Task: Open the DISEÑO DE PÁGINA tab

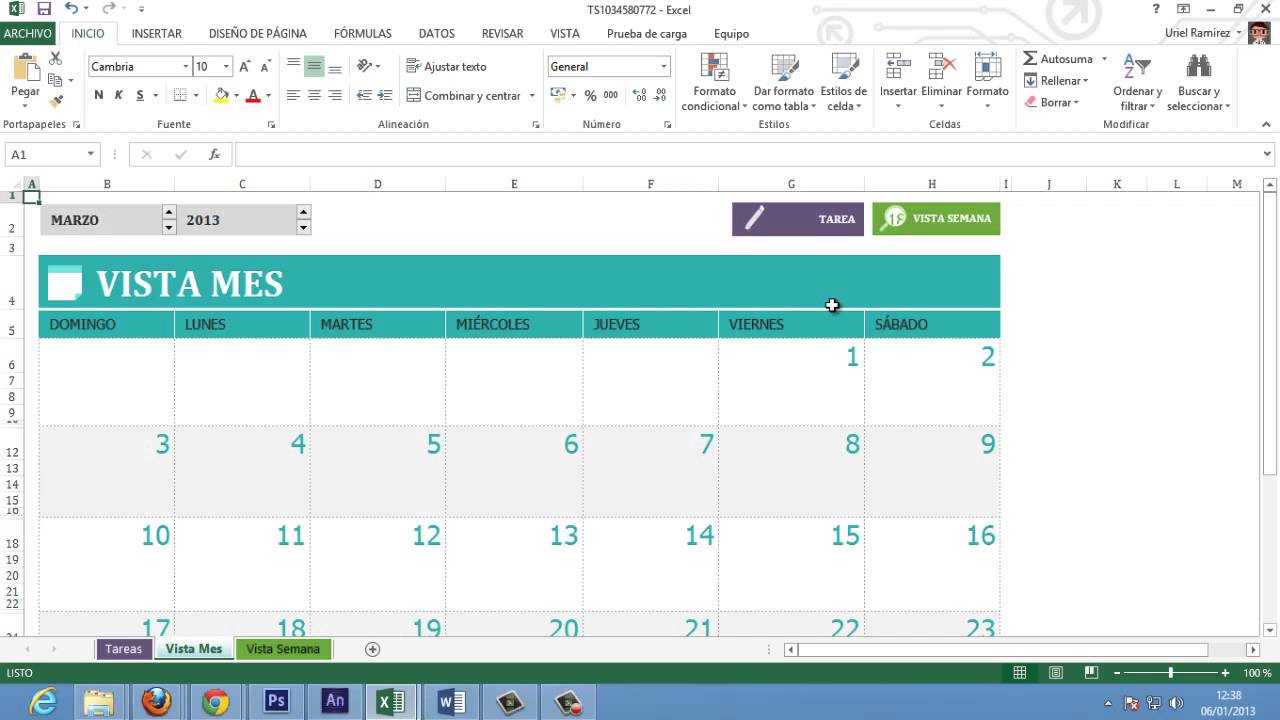Action: click(258, 33)
